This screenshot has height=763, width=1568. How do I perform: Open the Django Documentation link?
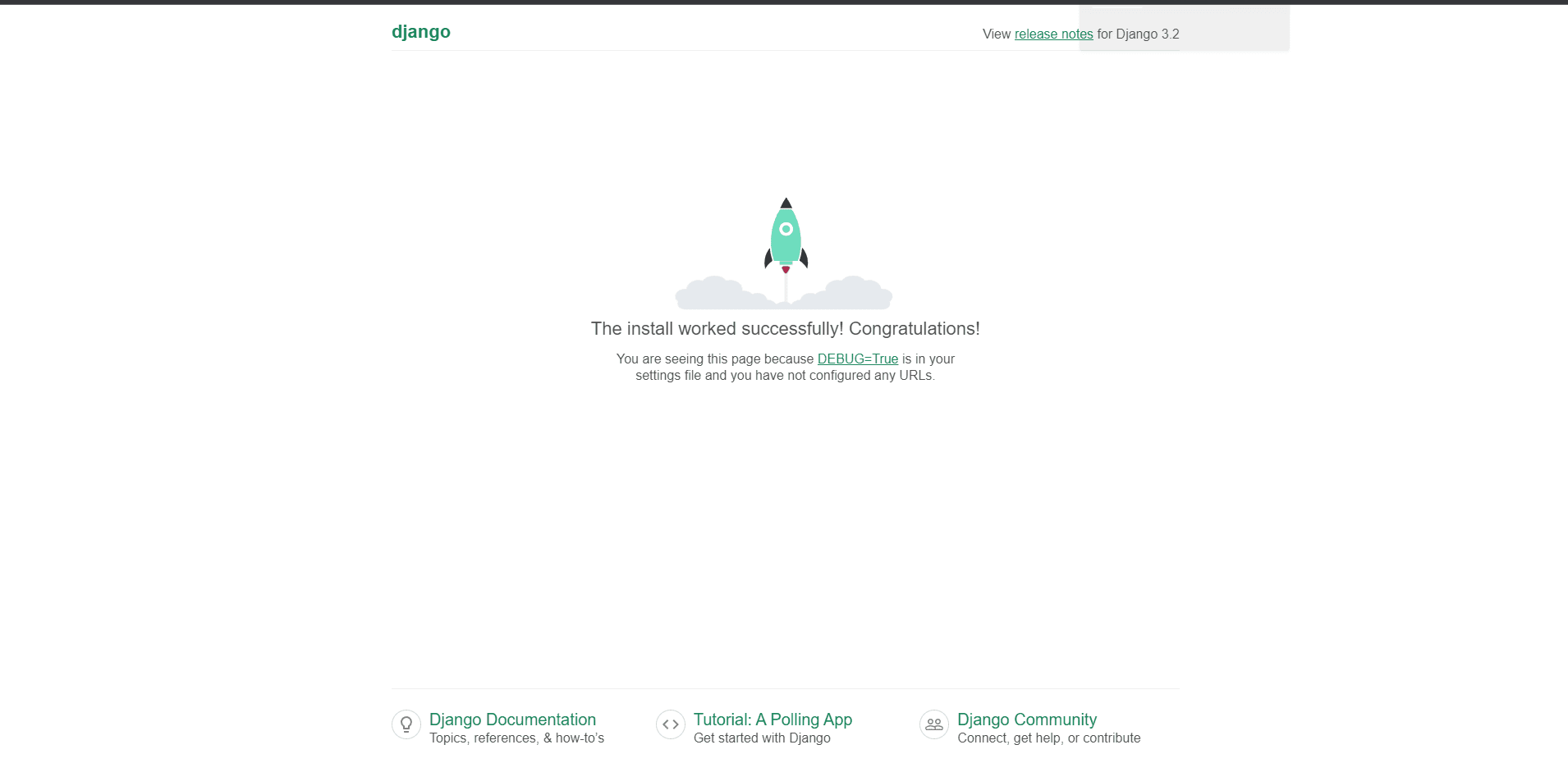pos(512,720)
